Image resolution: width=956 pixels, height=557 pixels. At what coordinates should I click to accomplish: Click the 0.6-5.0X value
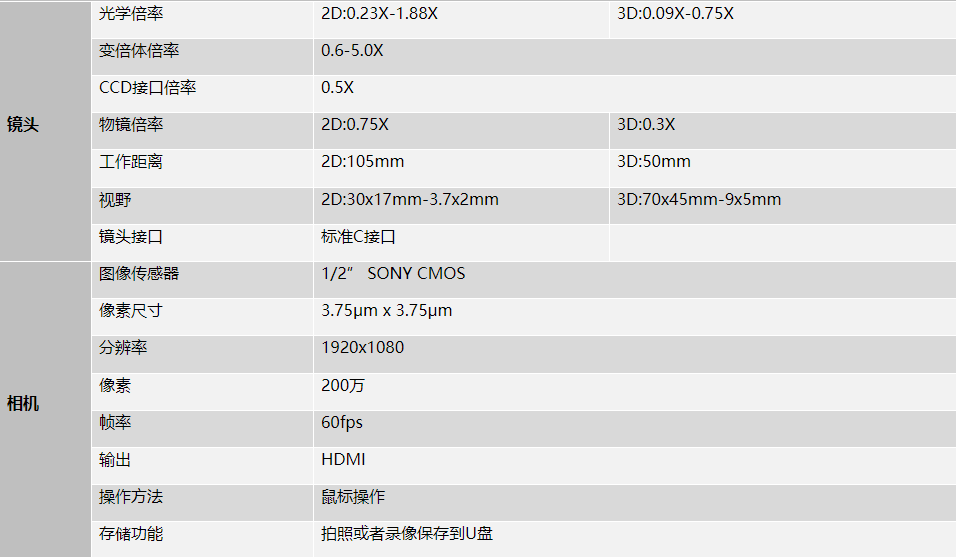click(x=352, y=51)
